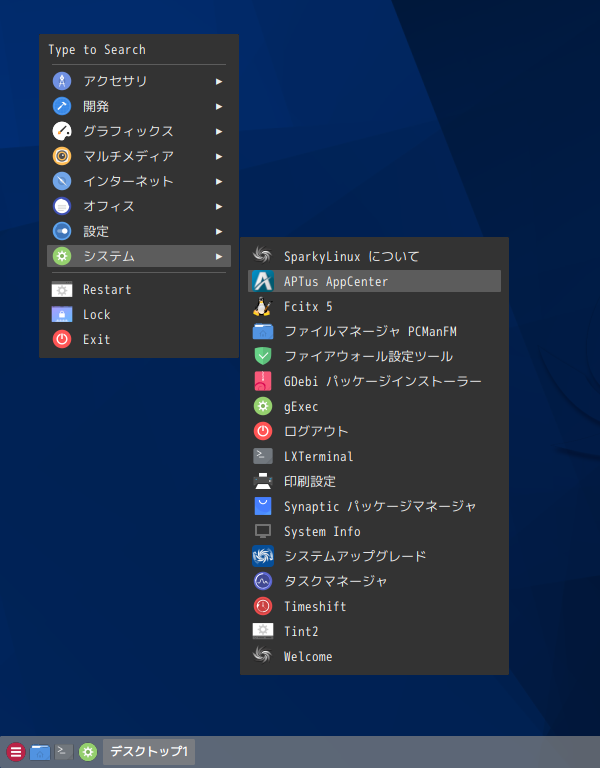The height and width of the screenshot is (768, 600).
Task: Launch Synaptic パッケージマネージャ entry
Action: 374,506
